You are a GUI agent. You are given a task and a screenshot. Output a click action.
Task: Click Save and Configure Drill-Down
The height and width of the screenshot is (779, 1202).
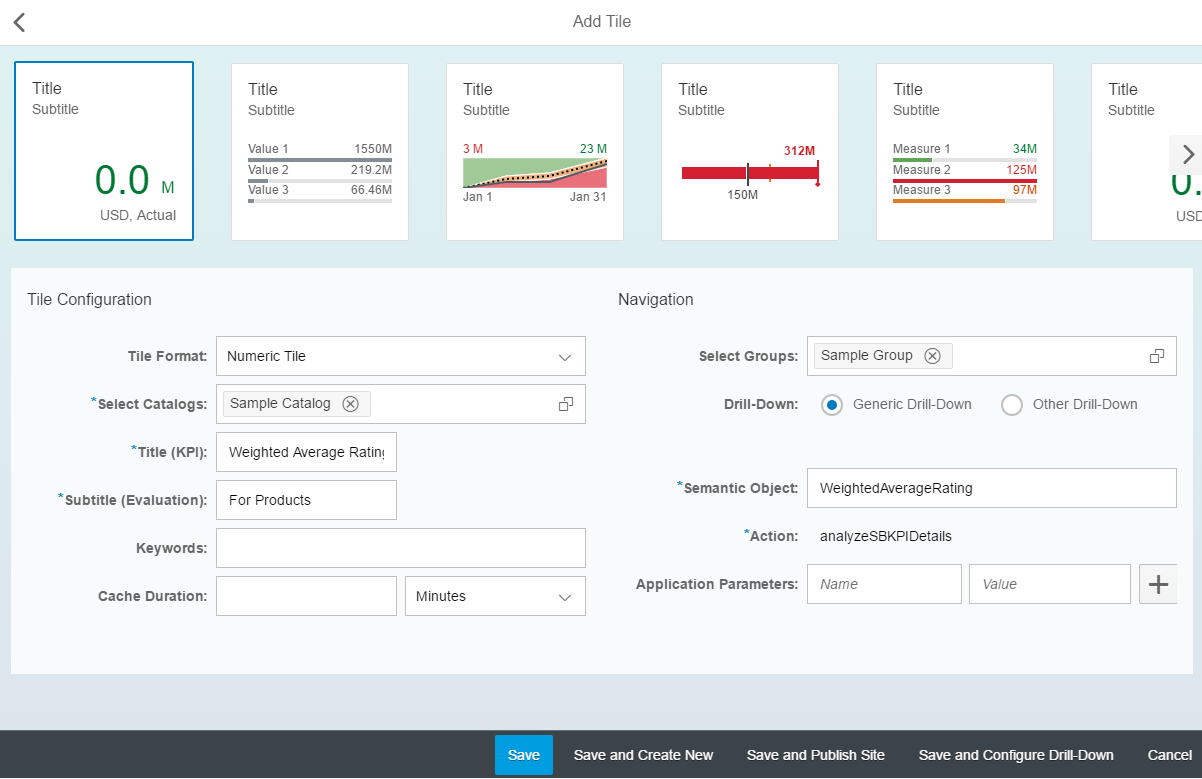coord(1016,755)
